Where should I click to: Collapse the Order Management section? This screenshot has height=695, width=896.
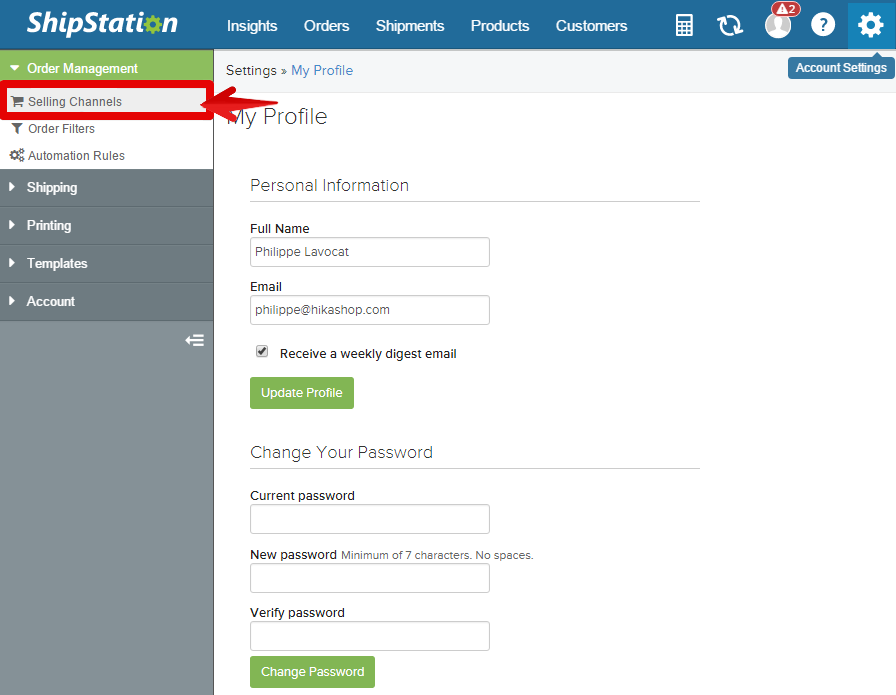106,69
